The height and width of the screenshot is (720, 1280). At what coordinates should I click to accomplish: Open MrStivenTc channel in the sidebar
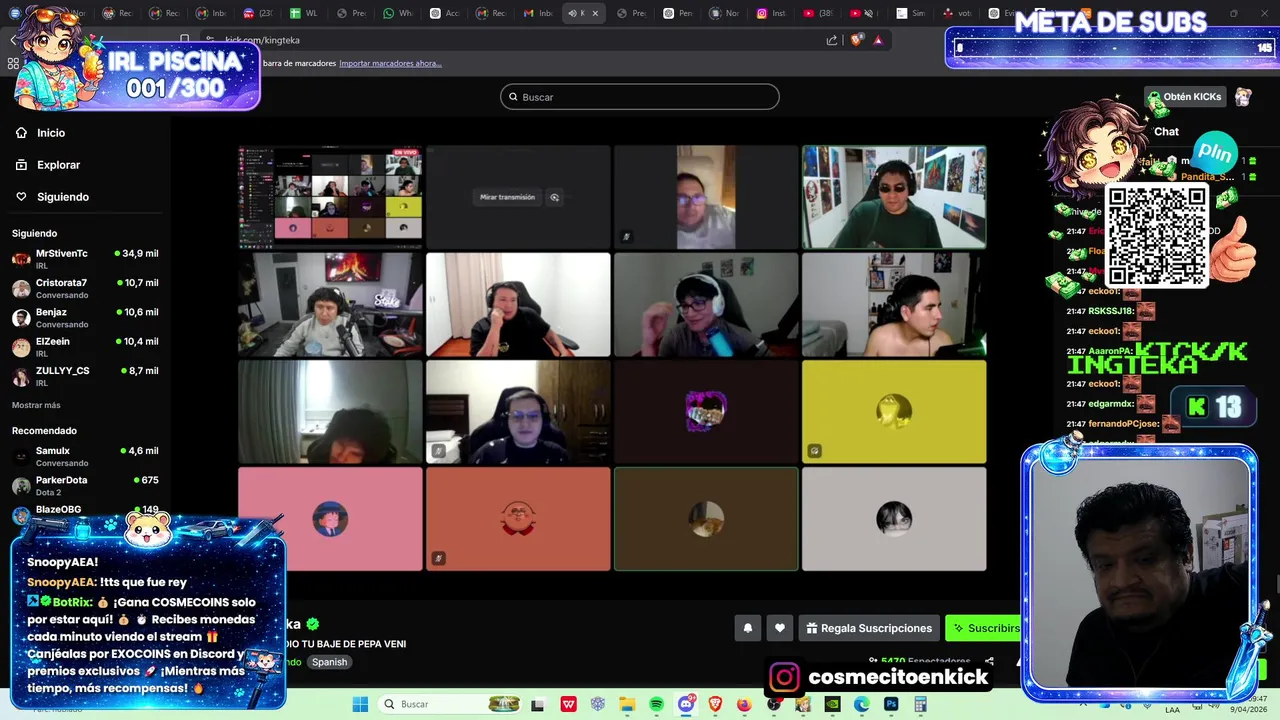click(x=85, y=259)
